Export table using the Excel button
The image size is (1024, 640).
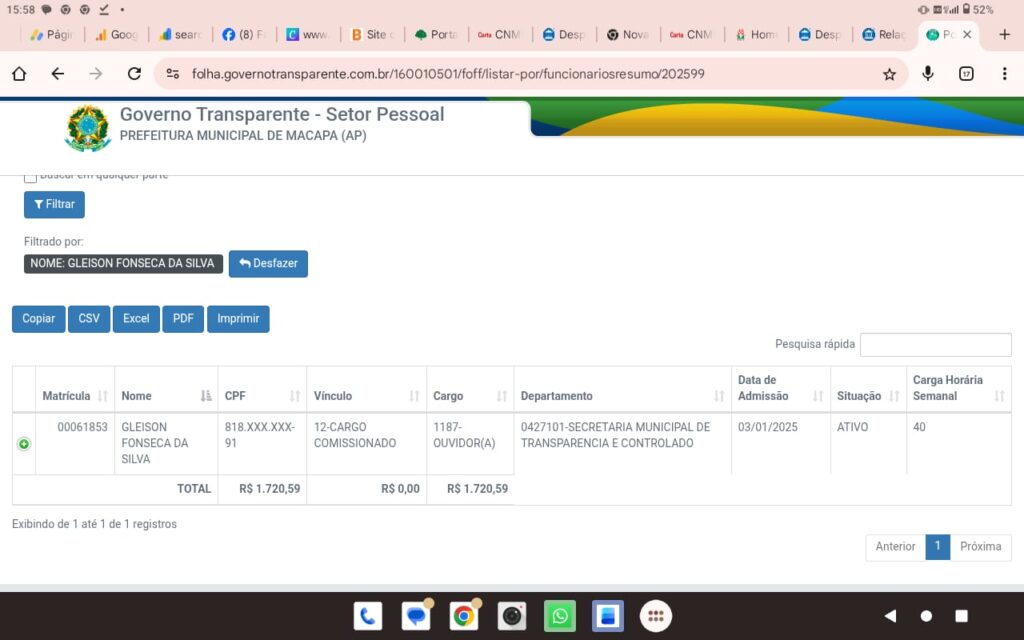(x=136, y=319)
